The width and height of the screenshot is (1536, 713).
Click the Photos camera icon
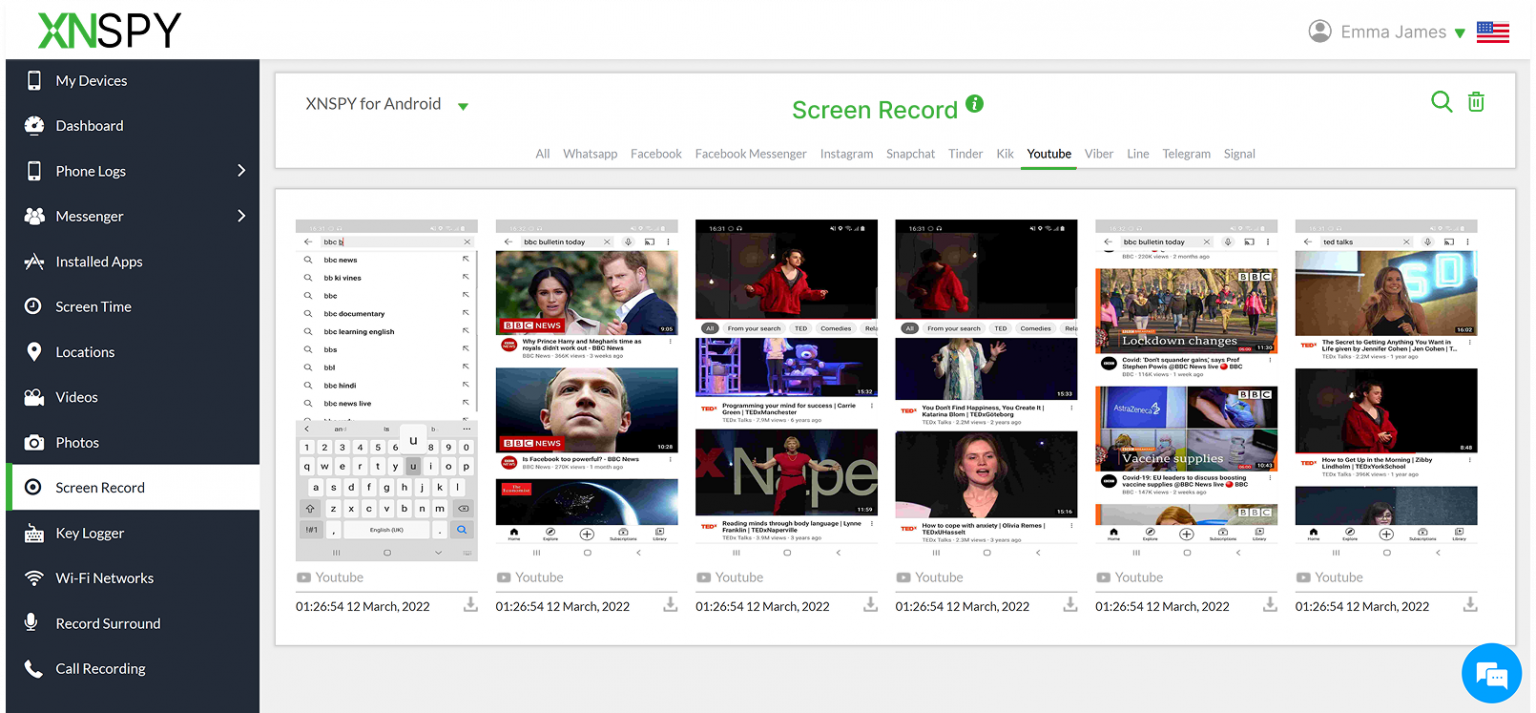(x=34, y=442)
